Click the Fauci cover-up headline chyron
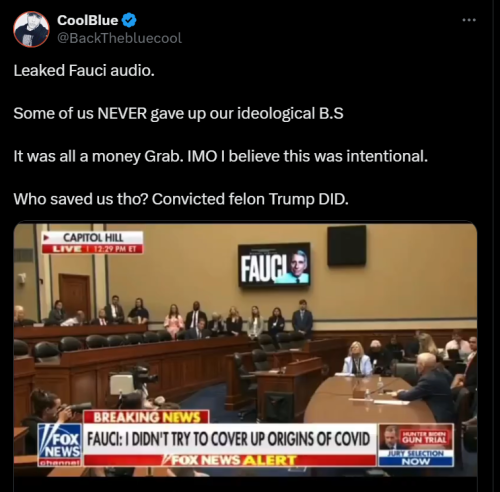The height and width of the screenshot is (492, 500). (229, 439)
